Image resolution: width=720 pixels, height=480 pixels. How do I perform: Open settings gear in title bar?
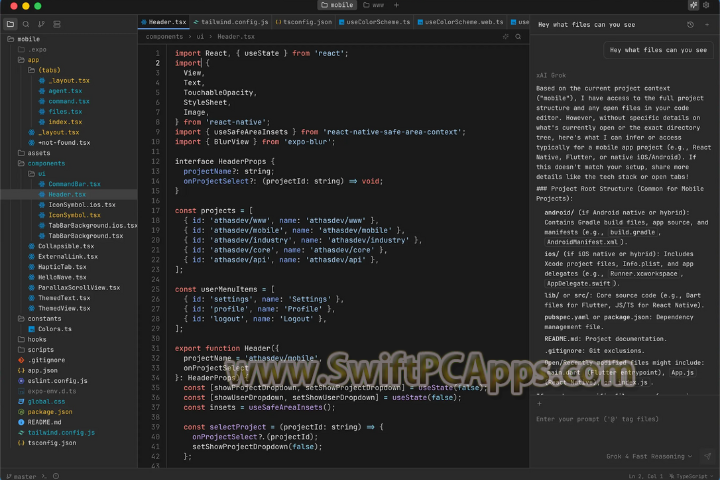(707, 5)
